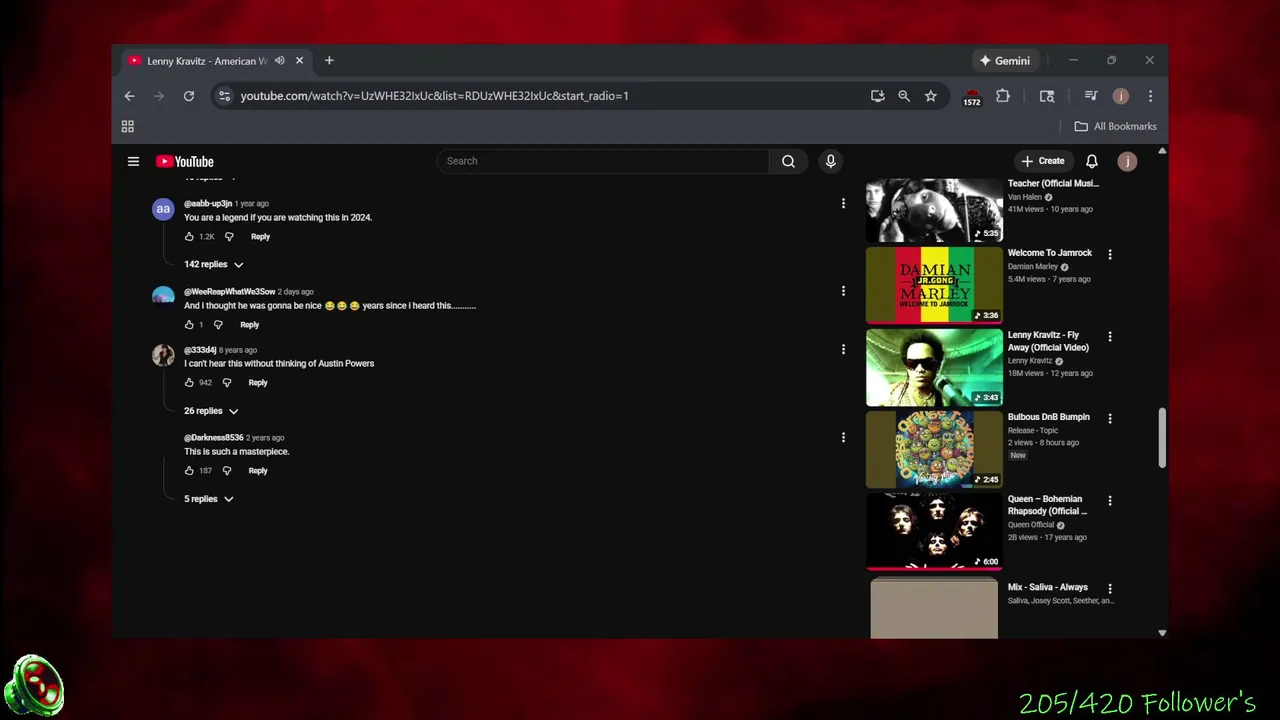Viewport: 1280px width, 720px height.
Task: Click the green speaker overlay icon
Action: pyautogui.click(x=34, y=686)
